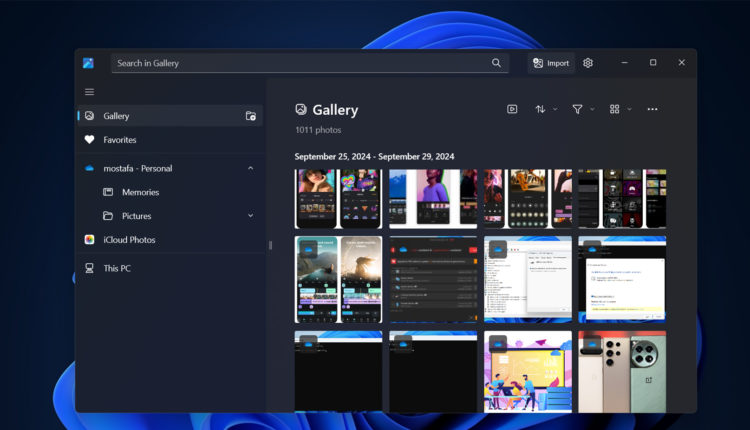The width and height of the screenshot is (750, 430).
Task: Click the grid view layout icon
Action: click(x=615, y=110)
